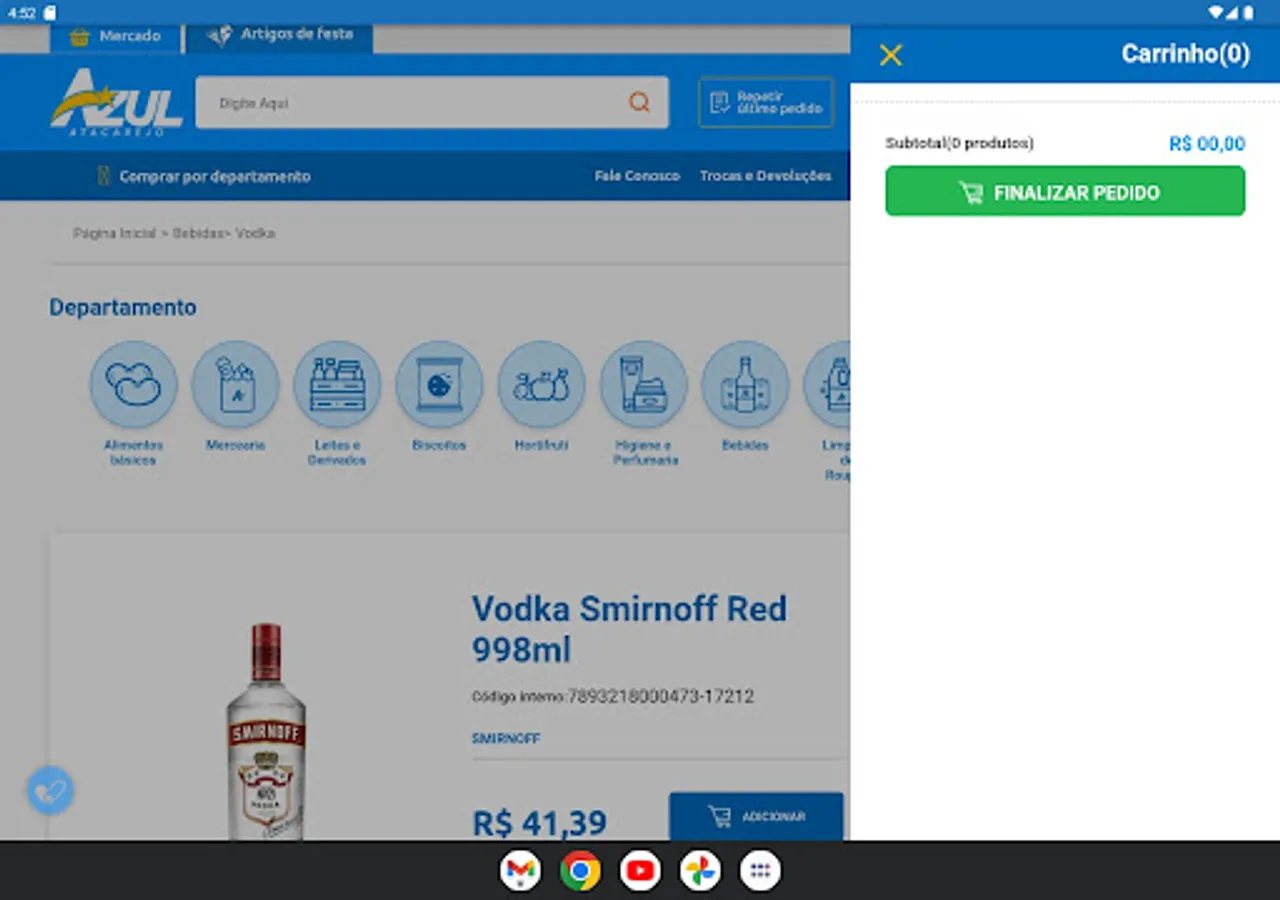The width and height of the screenshot is (1280, 900).
Task: Click Repetir último pedido button
Action: tap(766, 102)
